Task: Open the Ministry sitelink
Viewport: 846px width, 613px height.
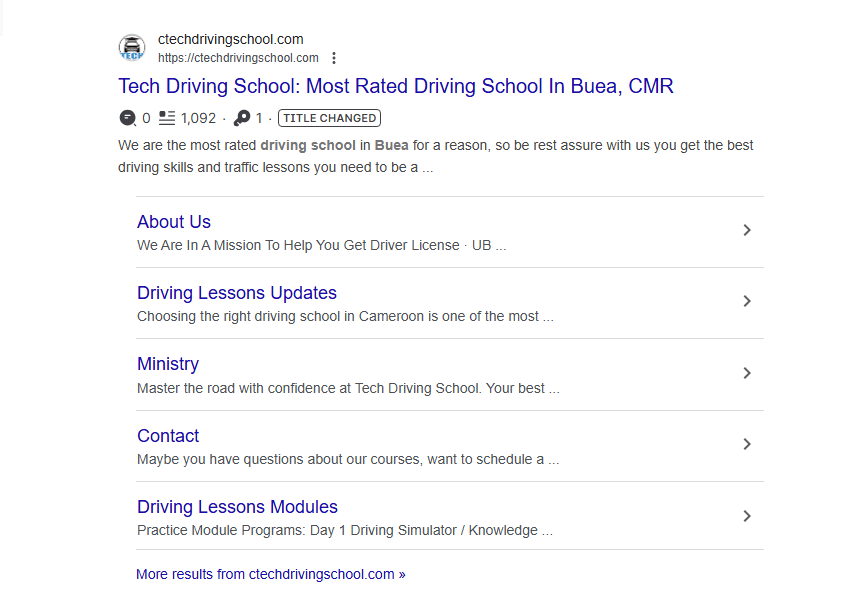Action: click(168, 364)
